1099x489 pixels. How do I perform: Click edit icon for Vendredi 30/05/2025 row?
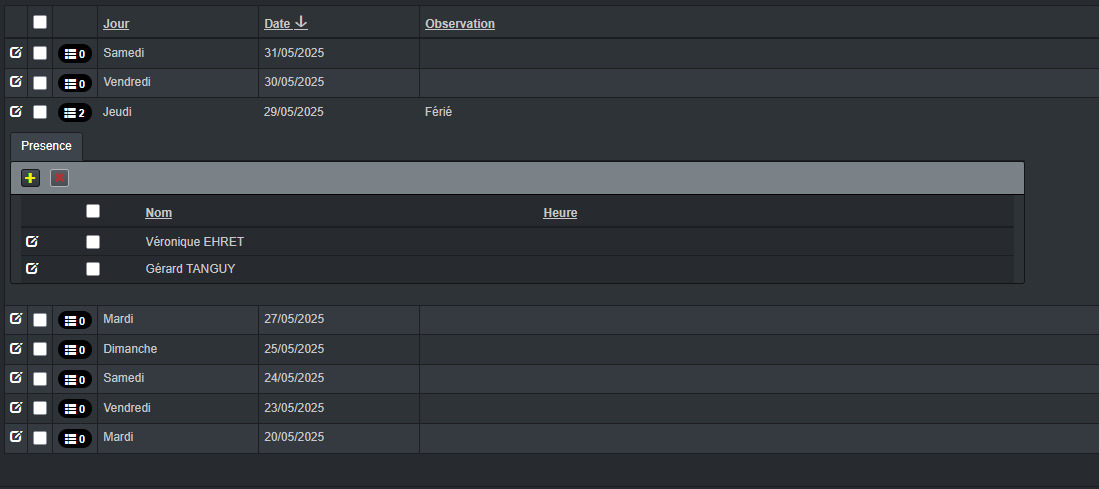(15, 82)
